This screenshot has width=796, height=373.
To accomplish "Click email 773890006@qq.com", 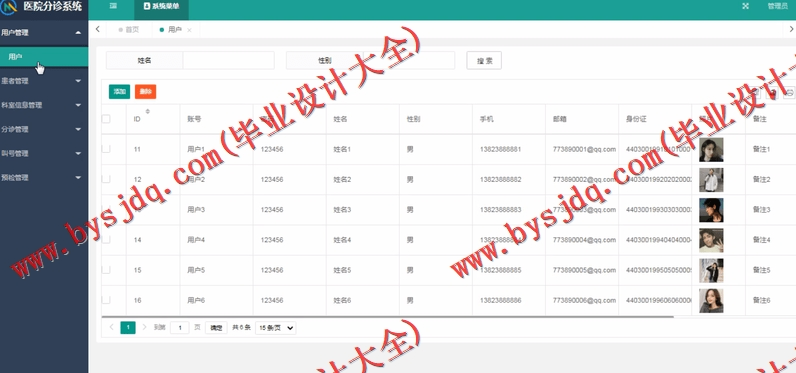I will [584, 300].
